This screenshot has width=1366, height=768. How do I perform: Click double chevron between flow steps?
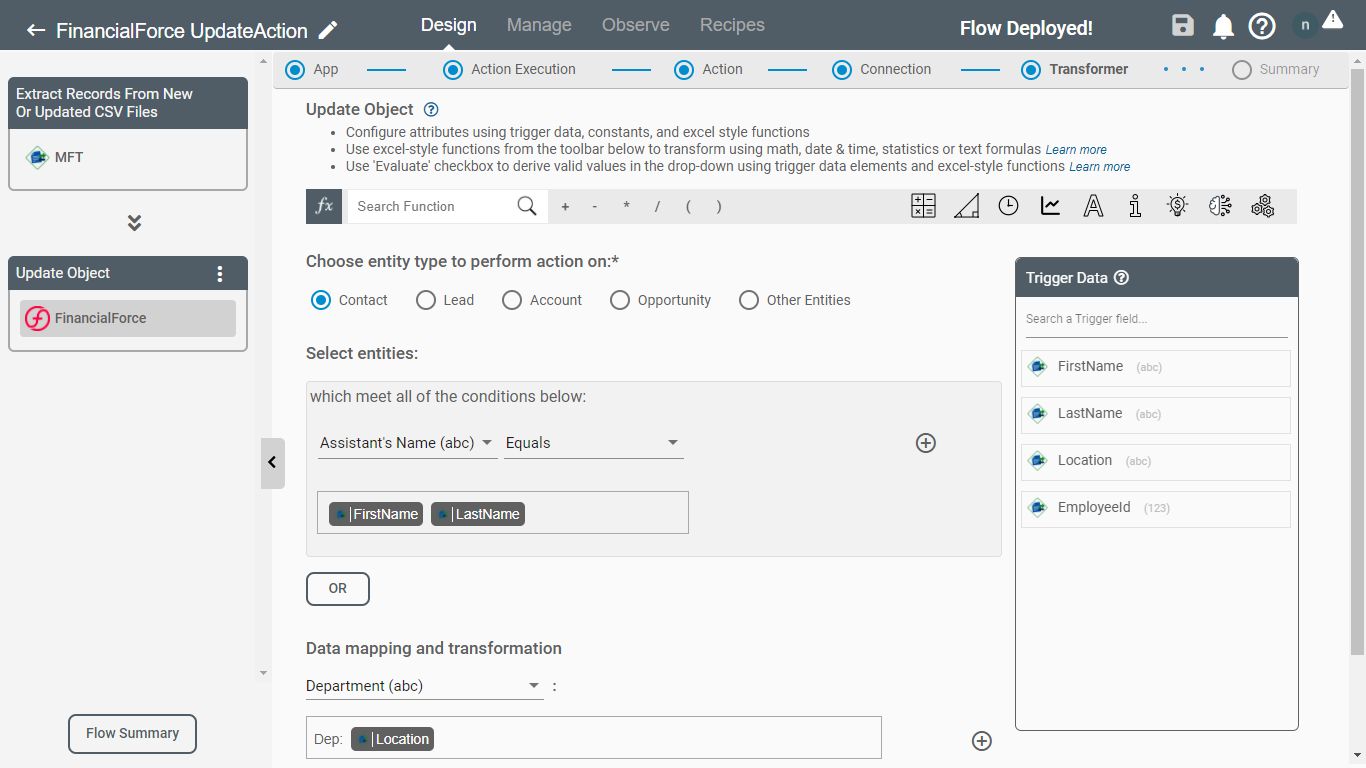pyautogui.click(x=134, y=223)
